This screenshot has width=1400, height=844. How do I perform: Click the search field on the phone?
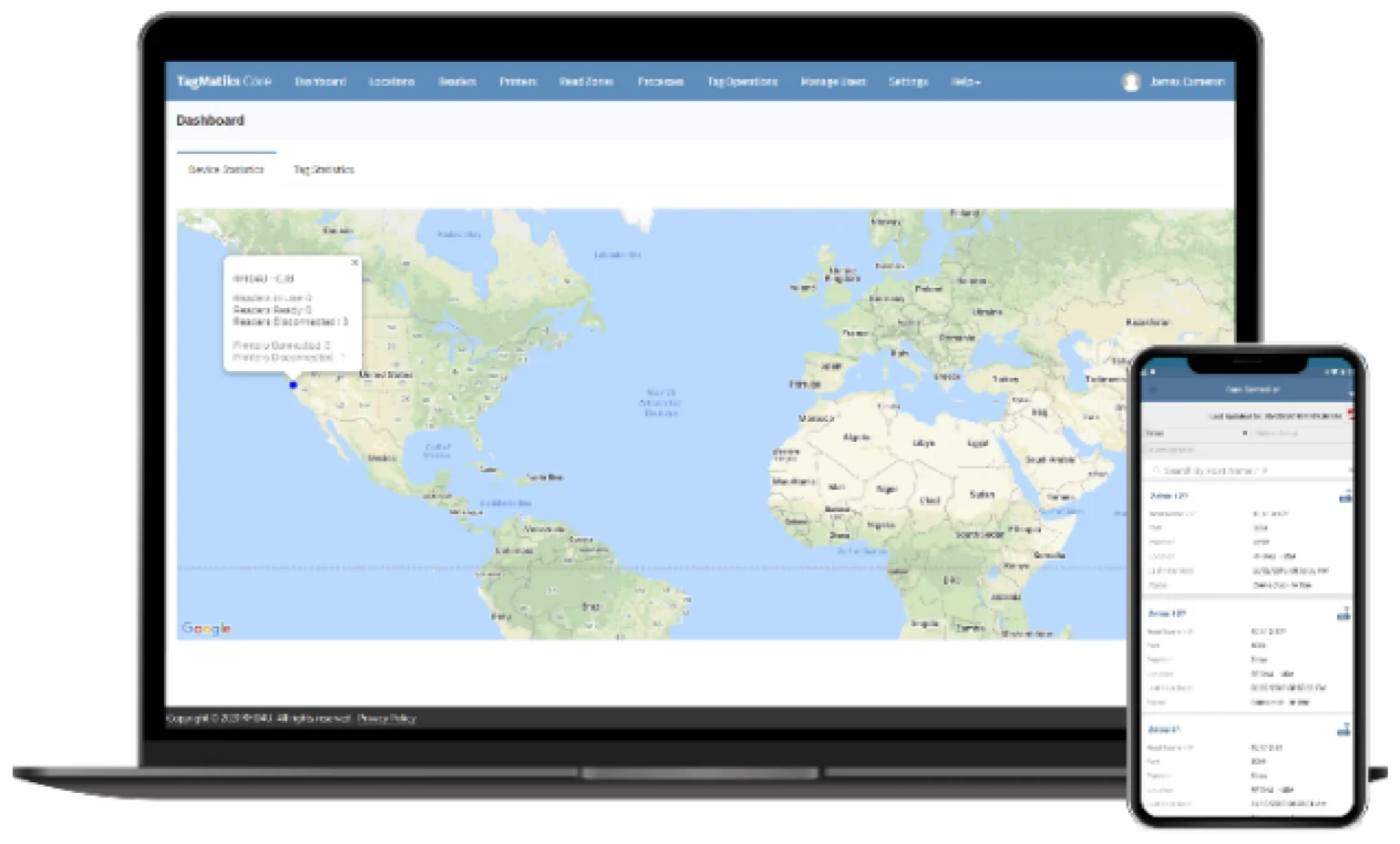[1247, 470]
